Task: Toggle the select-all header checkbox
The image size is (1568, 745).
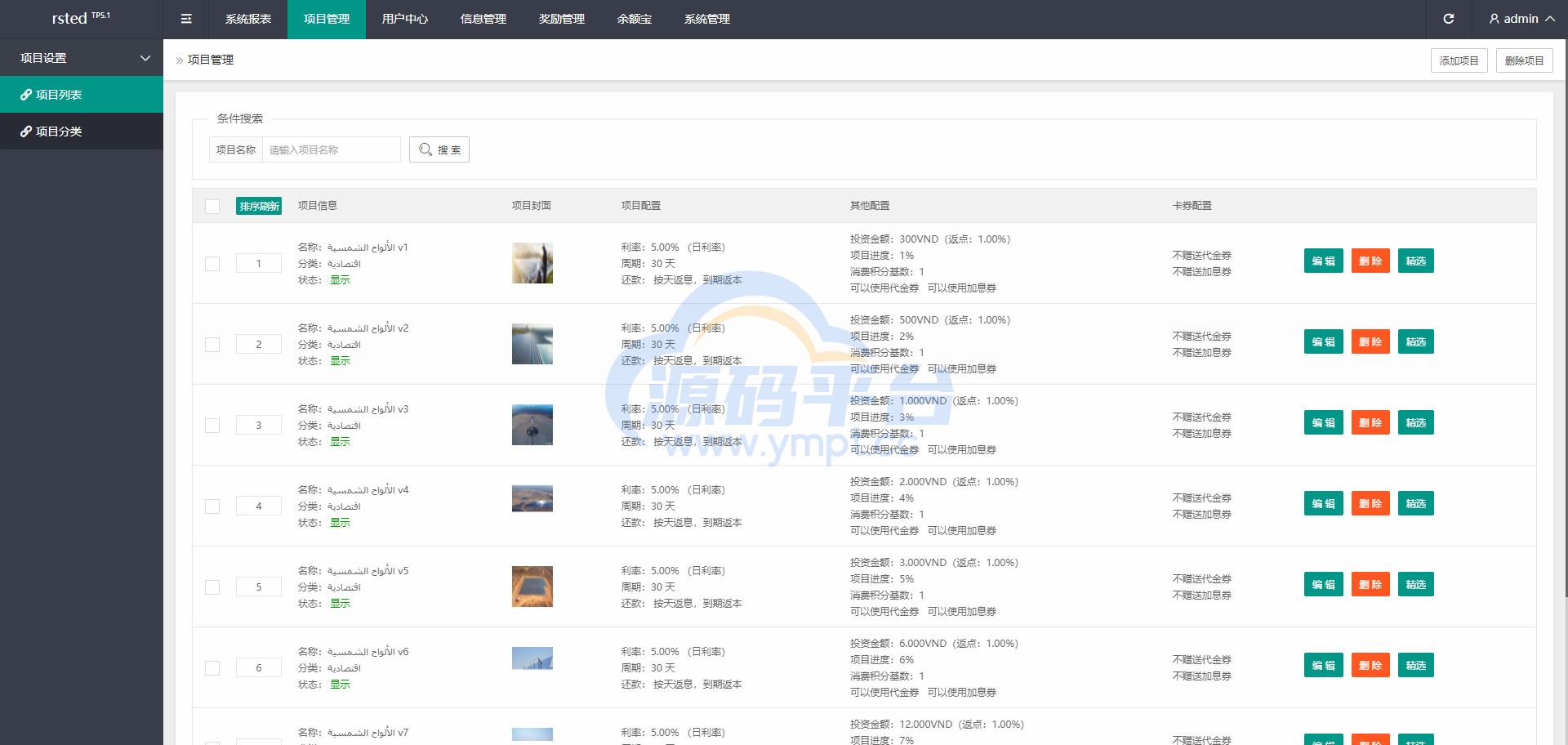Action: pyautogui.click(x=212, y=206)
